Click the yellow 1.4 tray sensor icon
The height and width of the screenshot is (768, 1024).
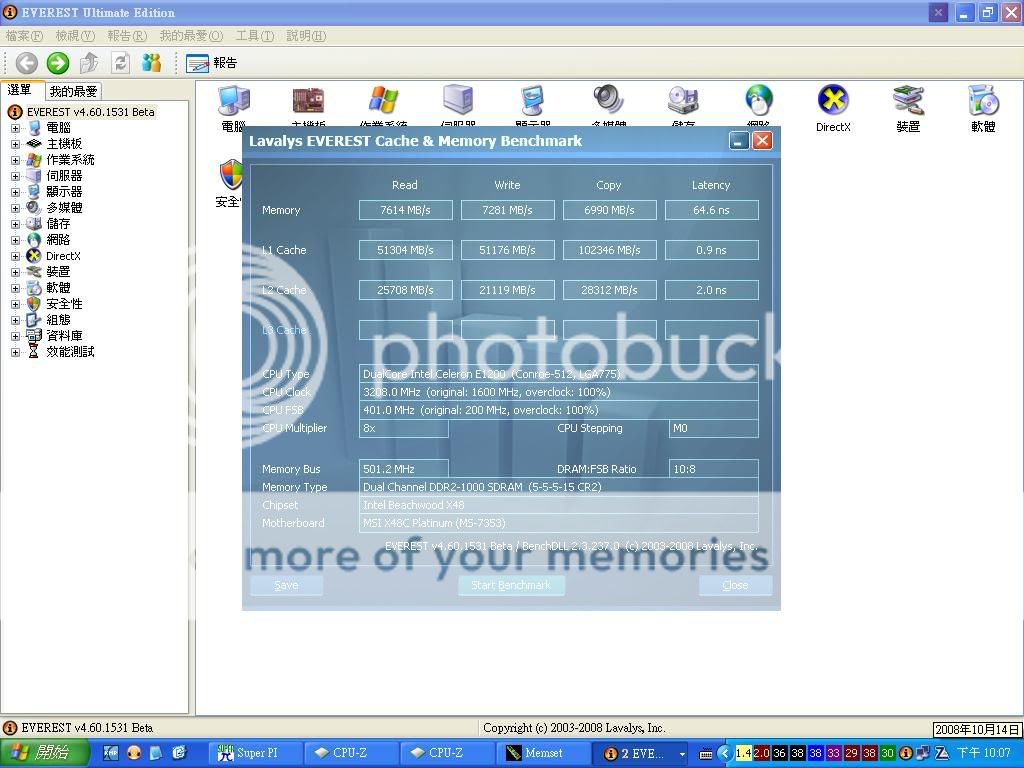click(x=743, y=753)
